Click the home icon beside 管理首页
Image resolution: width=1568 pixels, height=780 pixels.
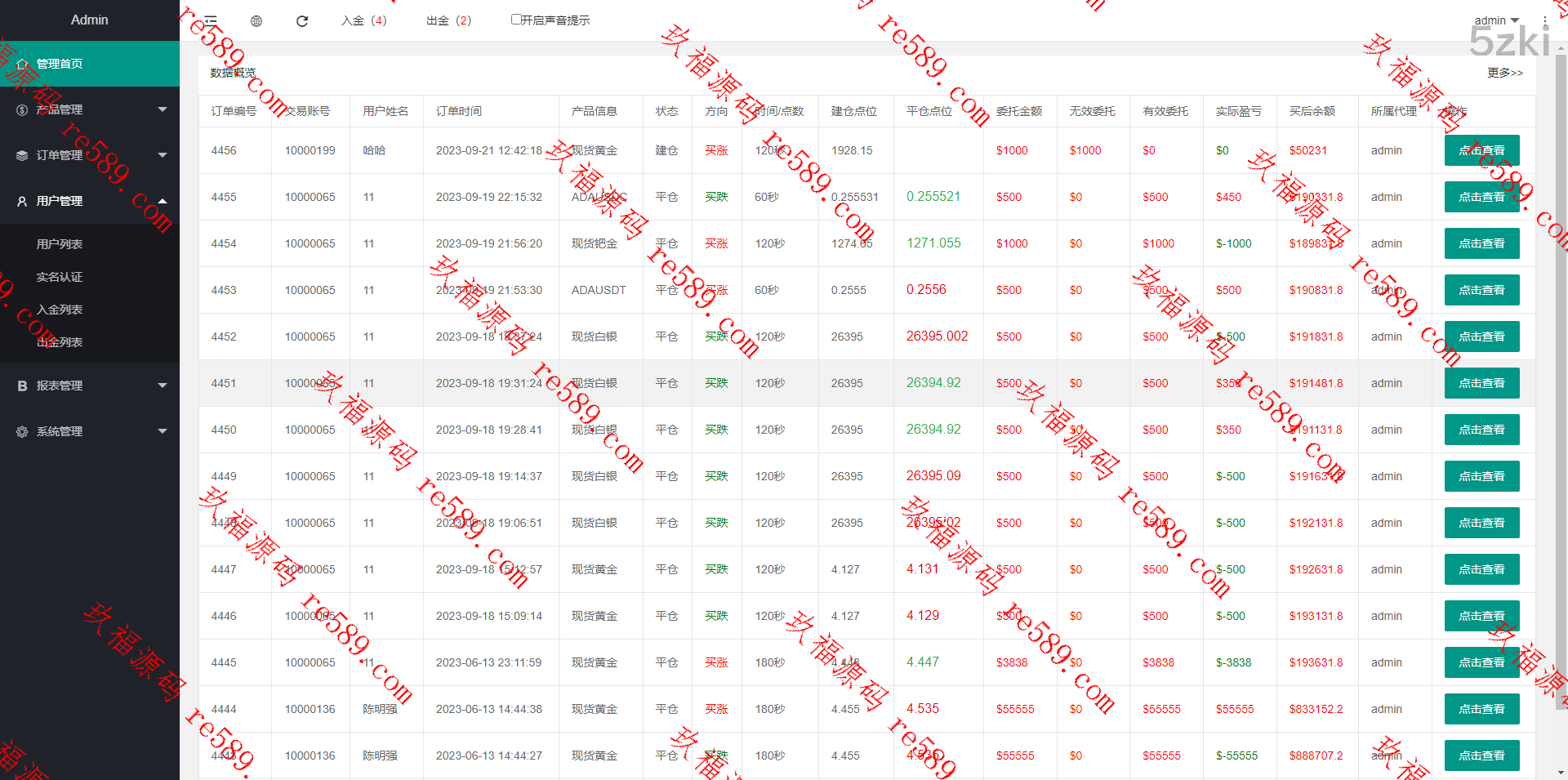22,64
